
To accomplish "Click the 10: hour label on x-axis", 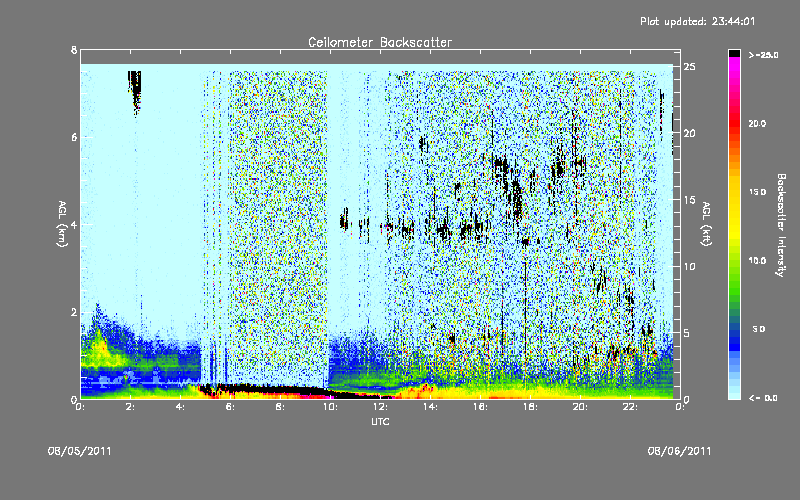I will tap(330, 407).
